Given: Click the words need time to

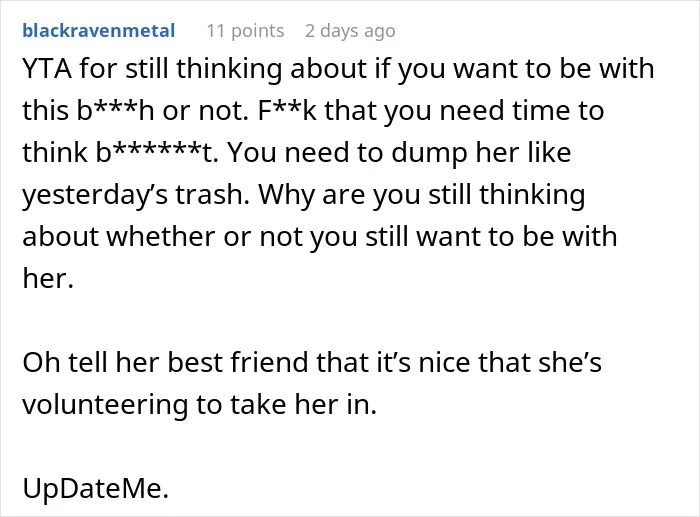Looking at the screenshot, I should 521,110.
